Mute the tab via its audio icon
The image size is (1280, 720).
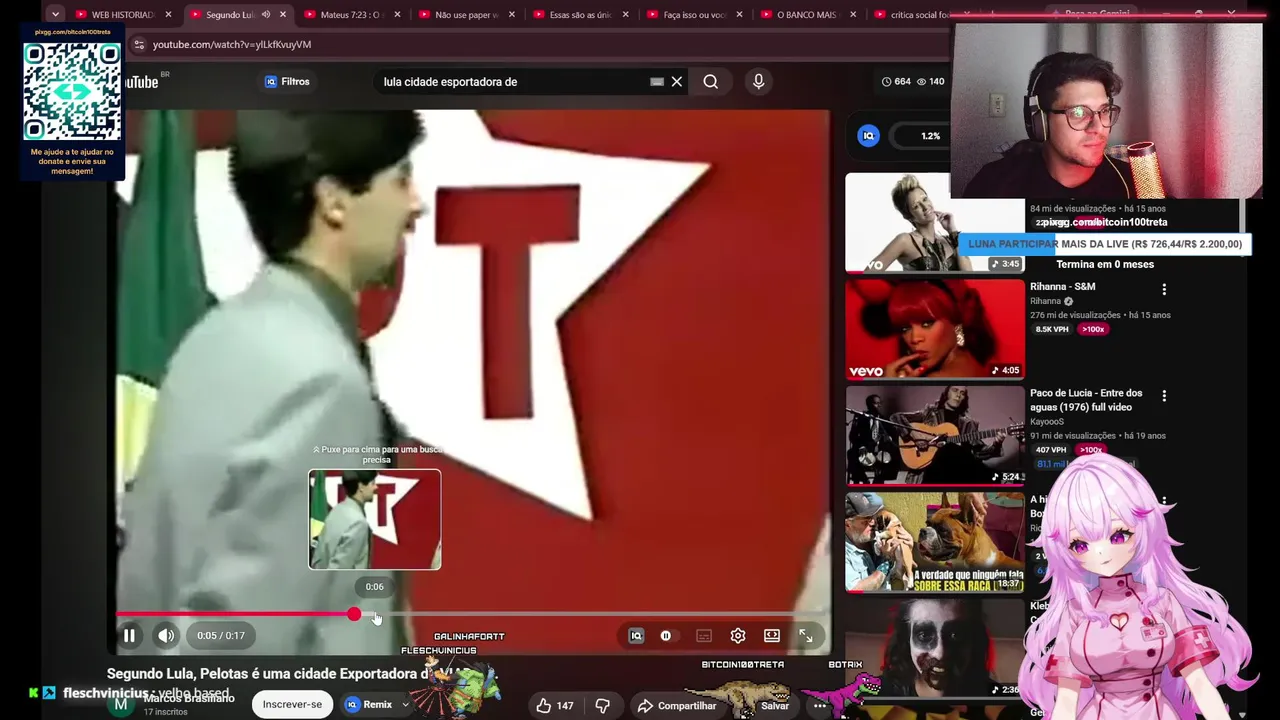pyautogui.click(x=266, y=15)
